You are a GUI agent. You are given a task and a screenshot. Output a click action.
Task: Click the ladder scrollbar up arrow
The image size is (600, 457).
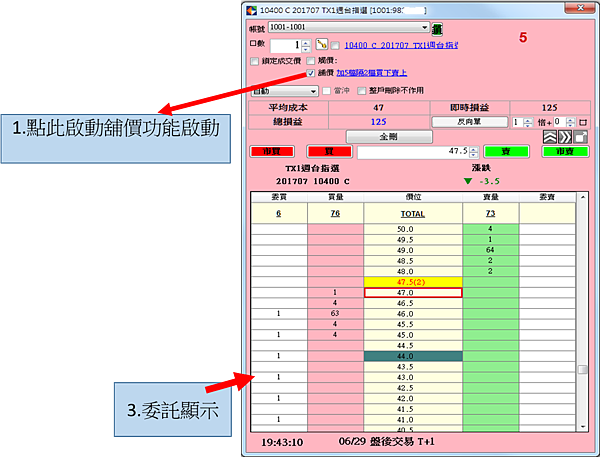[x=582, y=197]
